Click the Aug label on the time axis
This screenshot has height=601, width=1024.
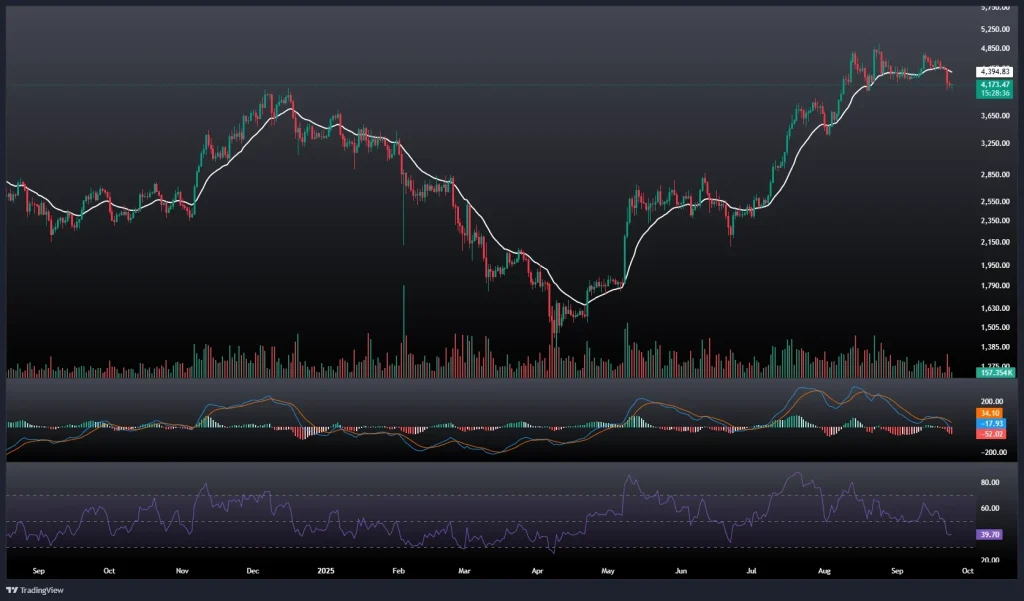coord(824,571)
